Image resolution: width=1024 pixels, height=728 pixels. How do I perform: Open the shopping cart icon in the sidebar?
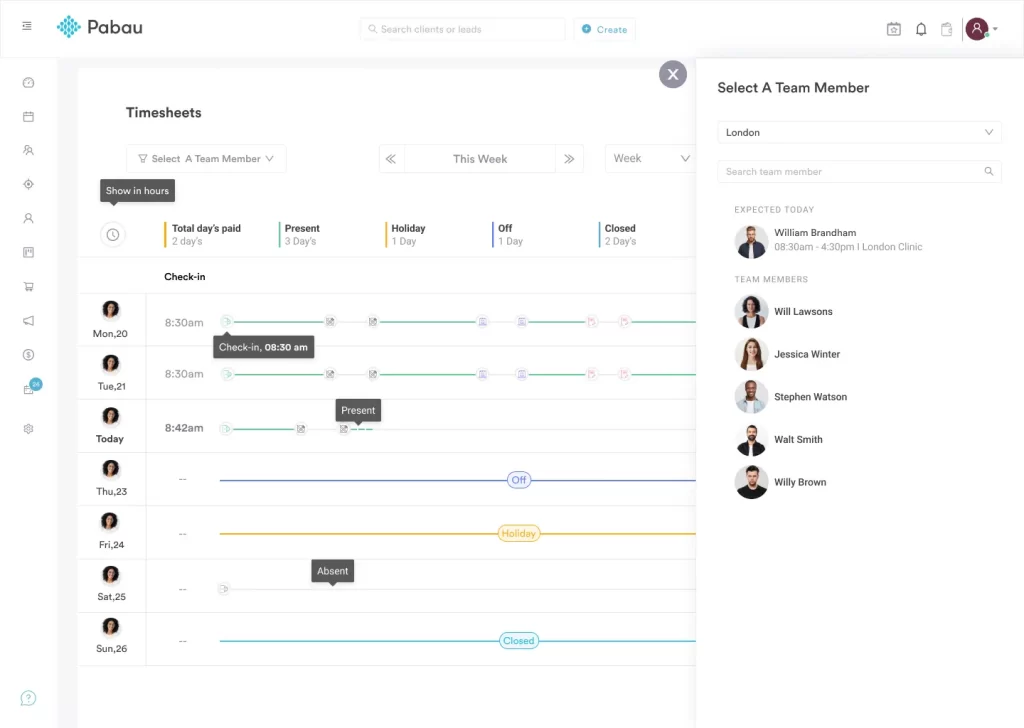28,286
